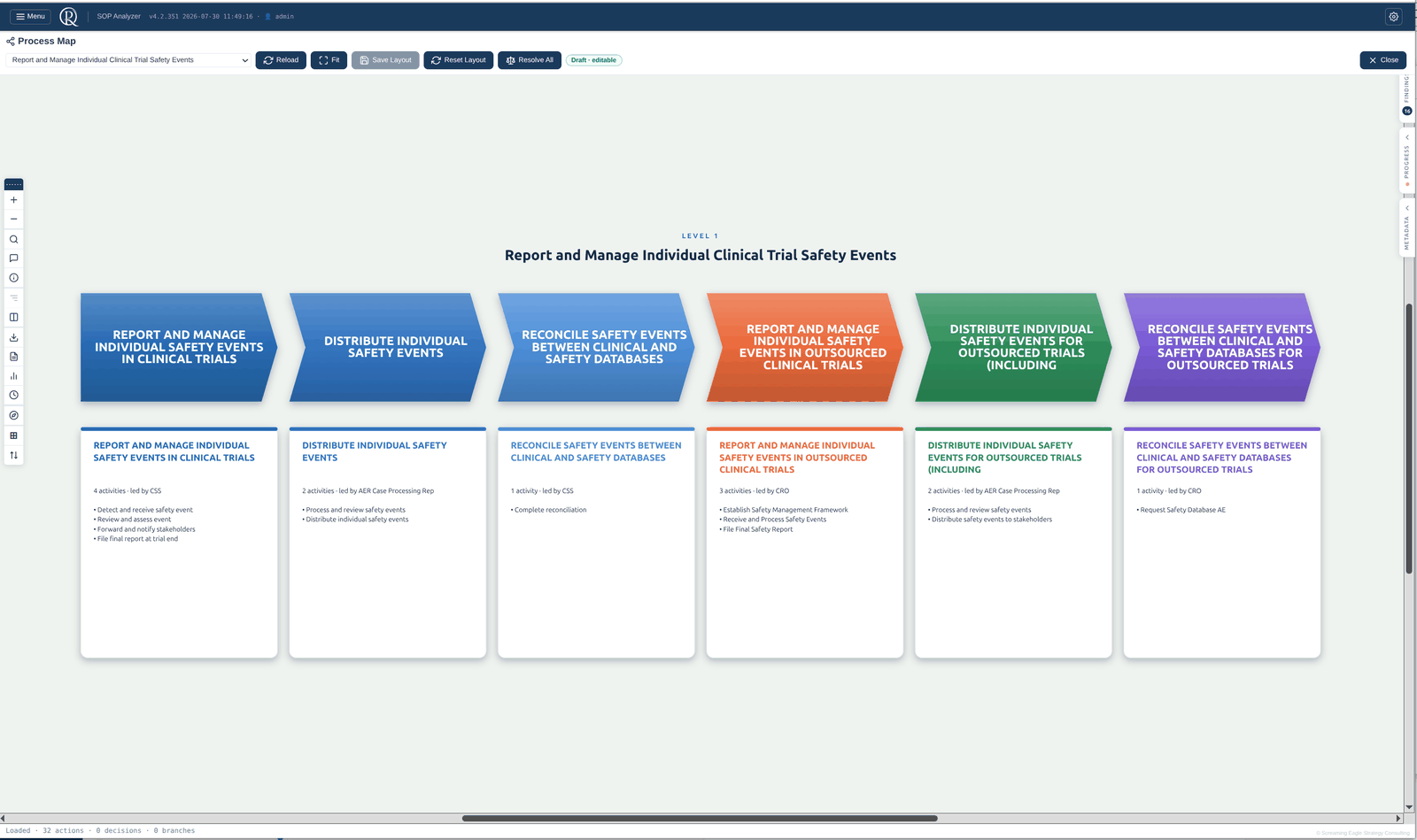This screenshot has height=840, width=1417.
Task: Click the admin user icon
Action: pos(268,17)
